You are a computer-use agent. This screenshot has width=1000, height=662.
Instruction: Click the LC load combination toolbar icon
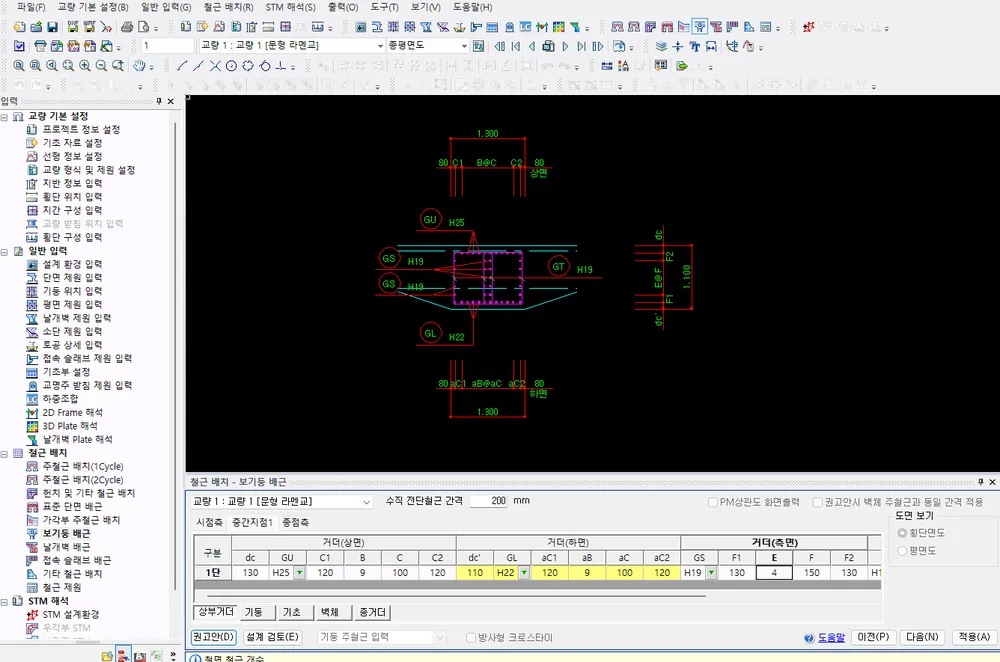click(x=526, y=27)
